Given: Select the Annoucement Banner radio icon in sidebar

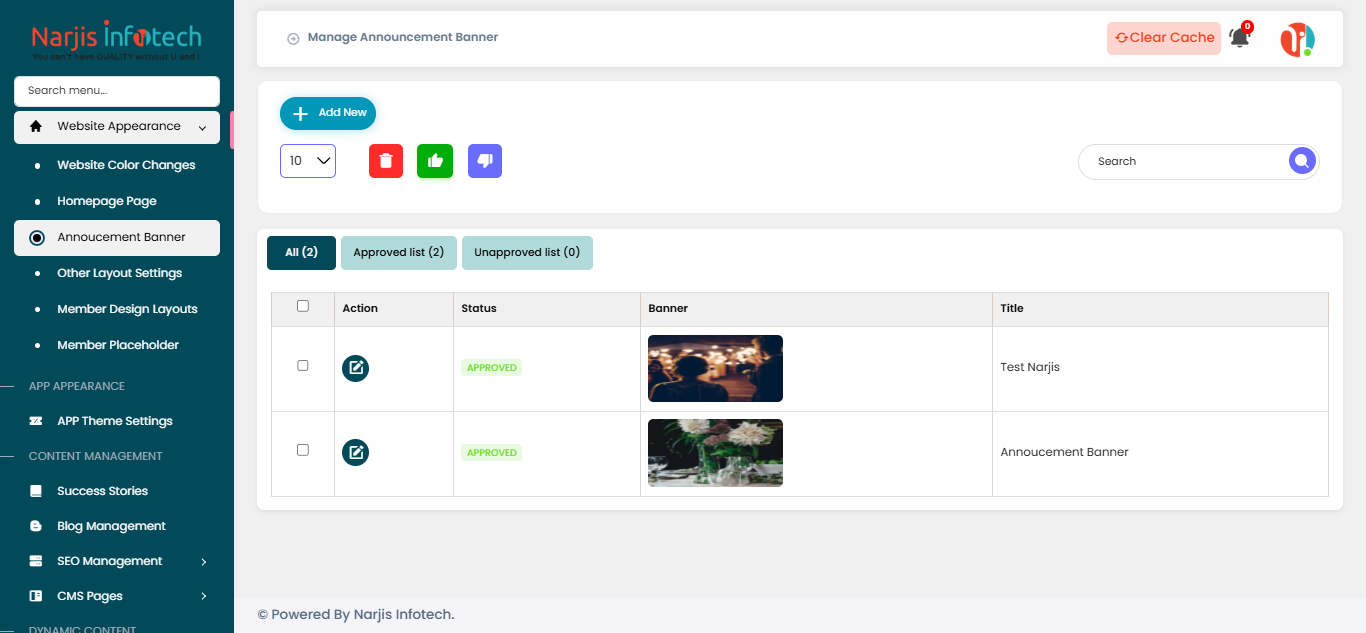Looking at the screenshot, I should click(x=37, y=238).
